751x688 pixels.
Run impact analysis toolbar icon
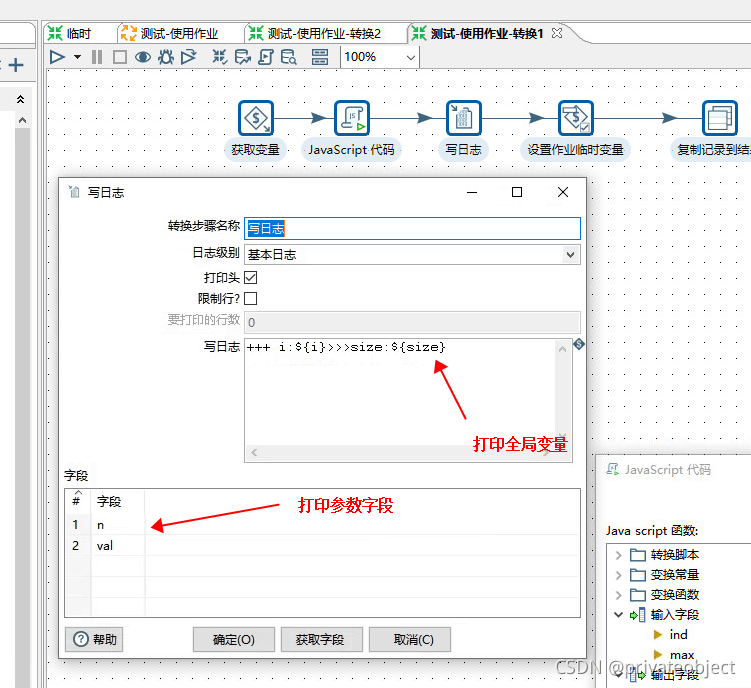point(242,57)
